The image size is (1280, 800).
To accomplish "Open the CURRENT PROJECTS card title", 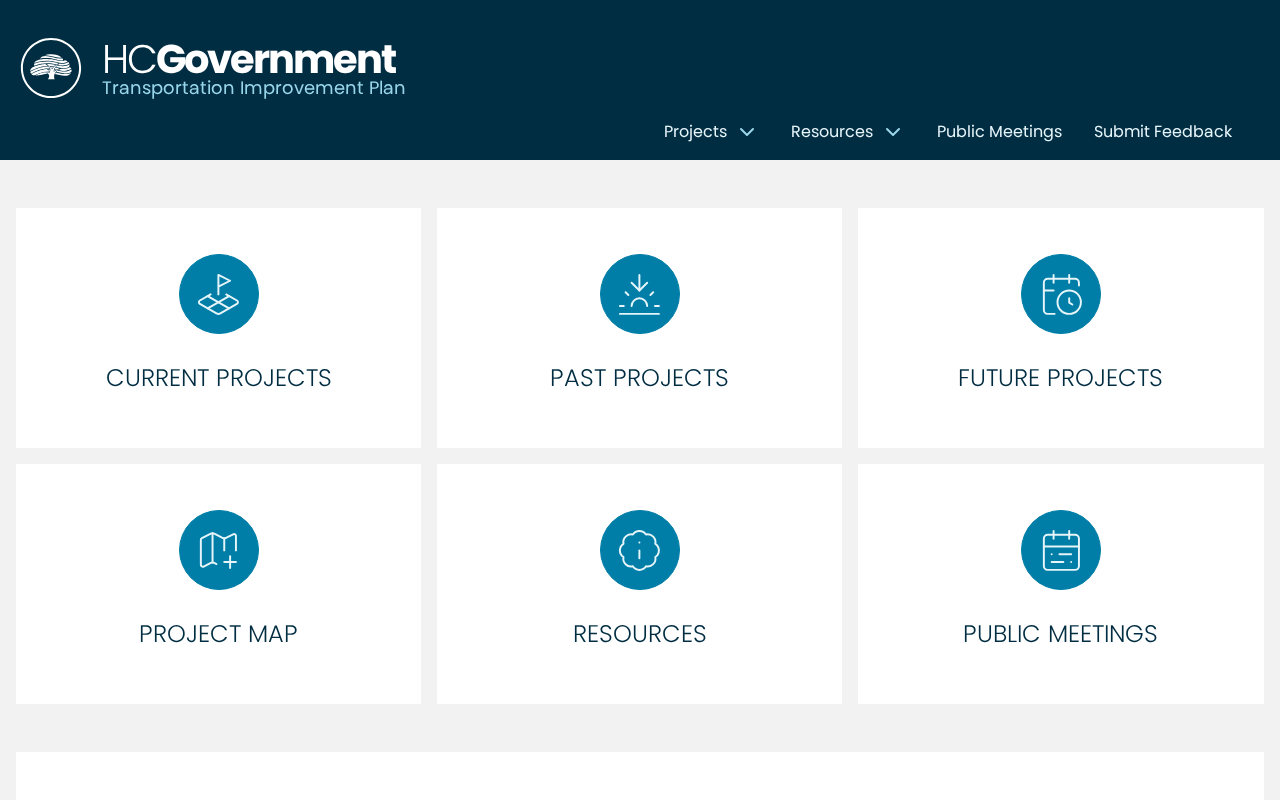I will click(219, 378).
